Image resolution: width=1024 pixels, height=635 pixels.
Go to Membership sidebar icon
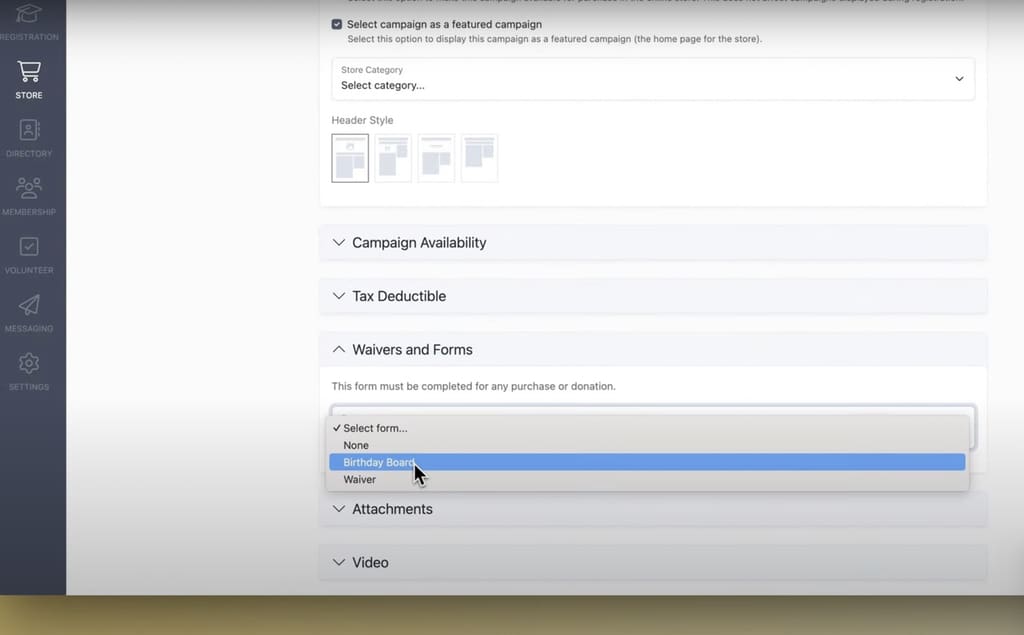[29, 188]
